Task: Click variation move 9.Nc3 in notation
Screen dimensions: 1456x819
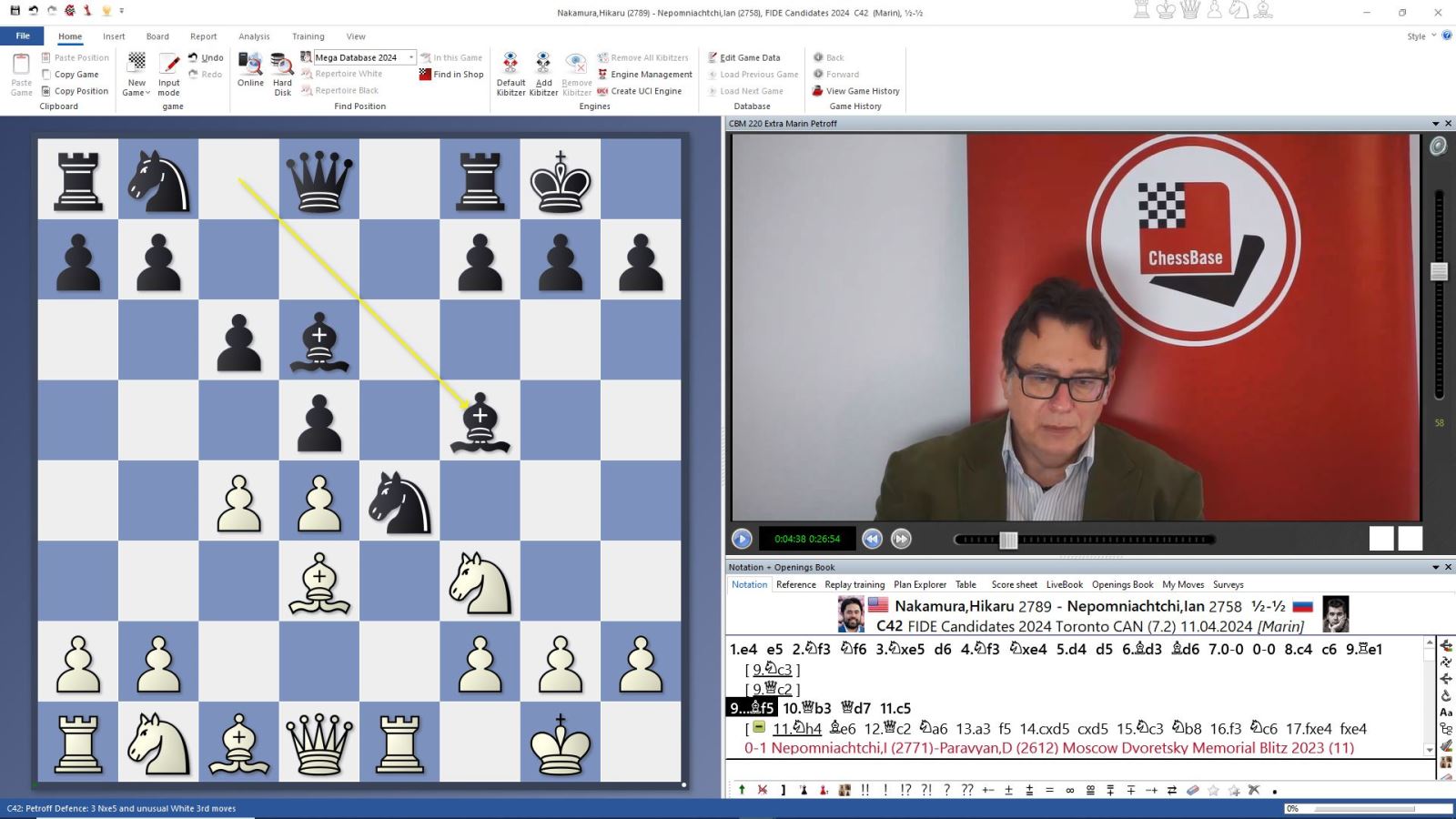Action: point(773,670)
